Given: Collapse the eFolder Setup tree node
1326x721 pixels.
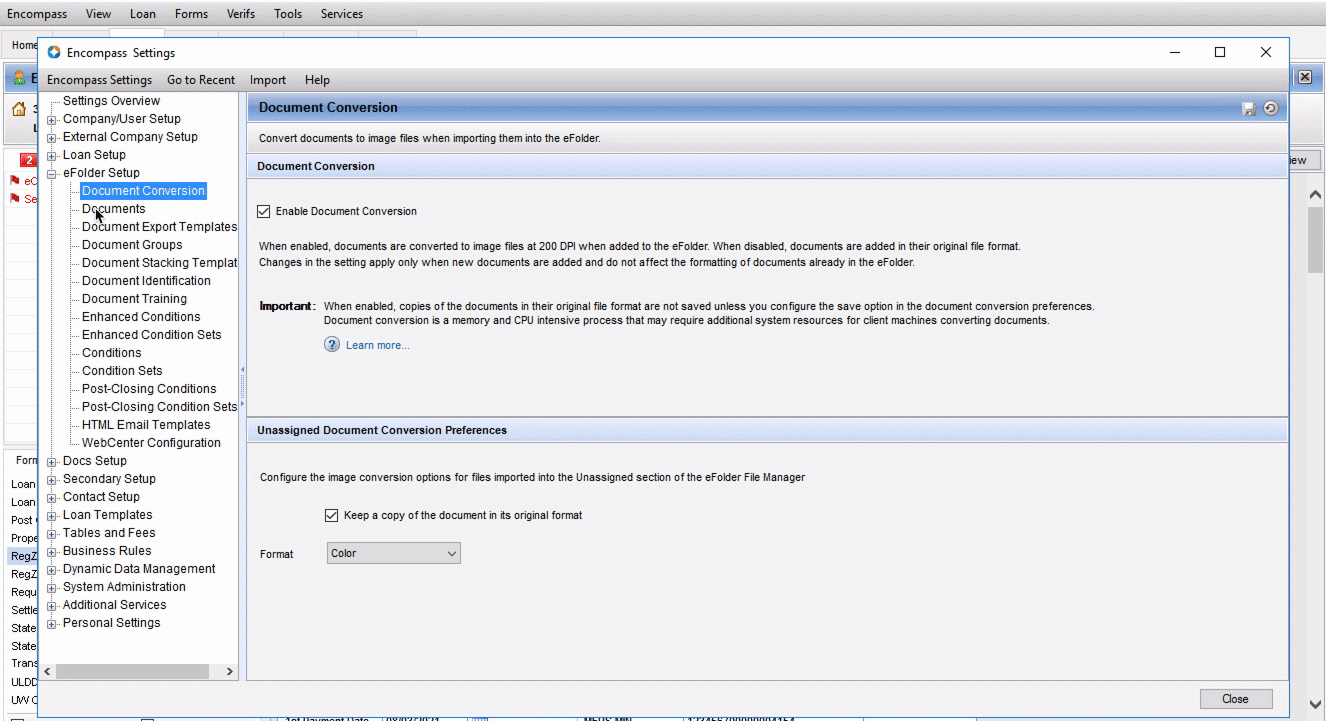Looking at the screenshot, I should point(52,174).
